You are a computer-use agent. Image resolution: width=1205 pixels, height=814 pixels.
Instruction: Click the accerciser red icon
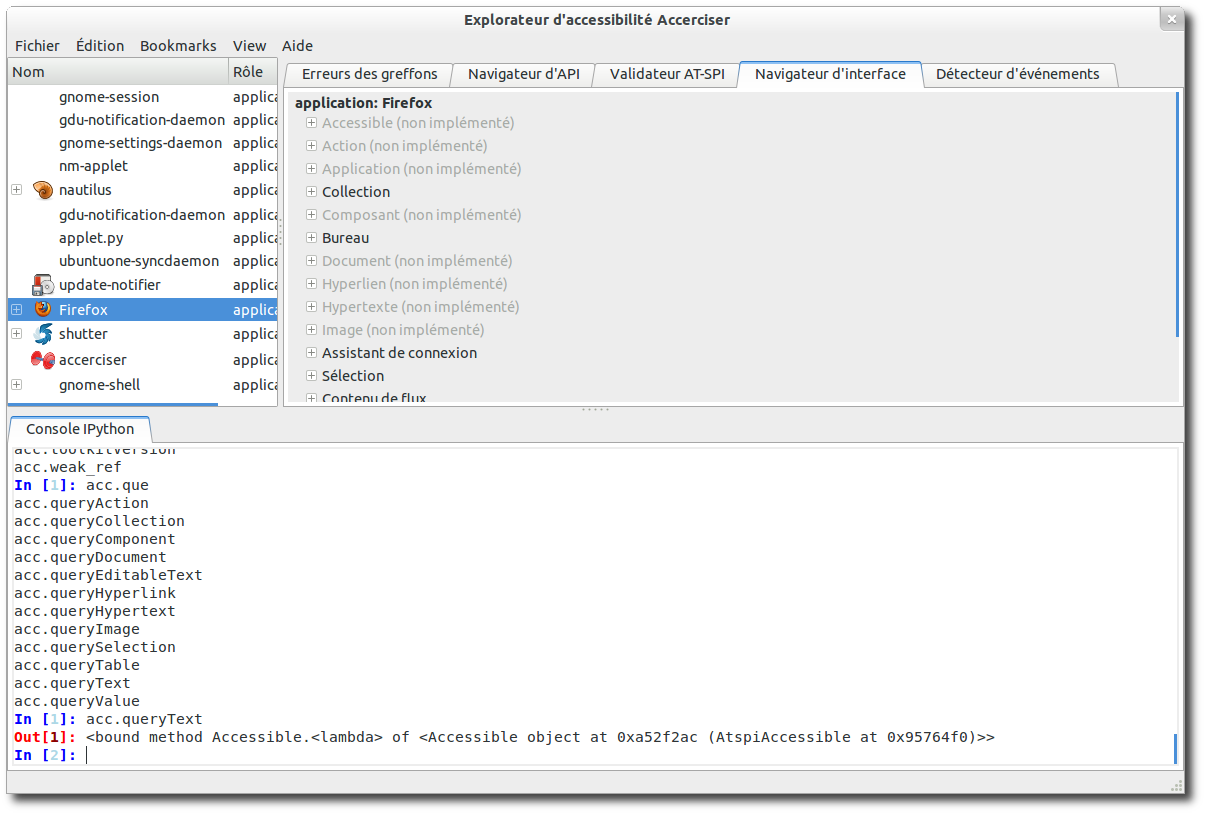tap(42, 360)
